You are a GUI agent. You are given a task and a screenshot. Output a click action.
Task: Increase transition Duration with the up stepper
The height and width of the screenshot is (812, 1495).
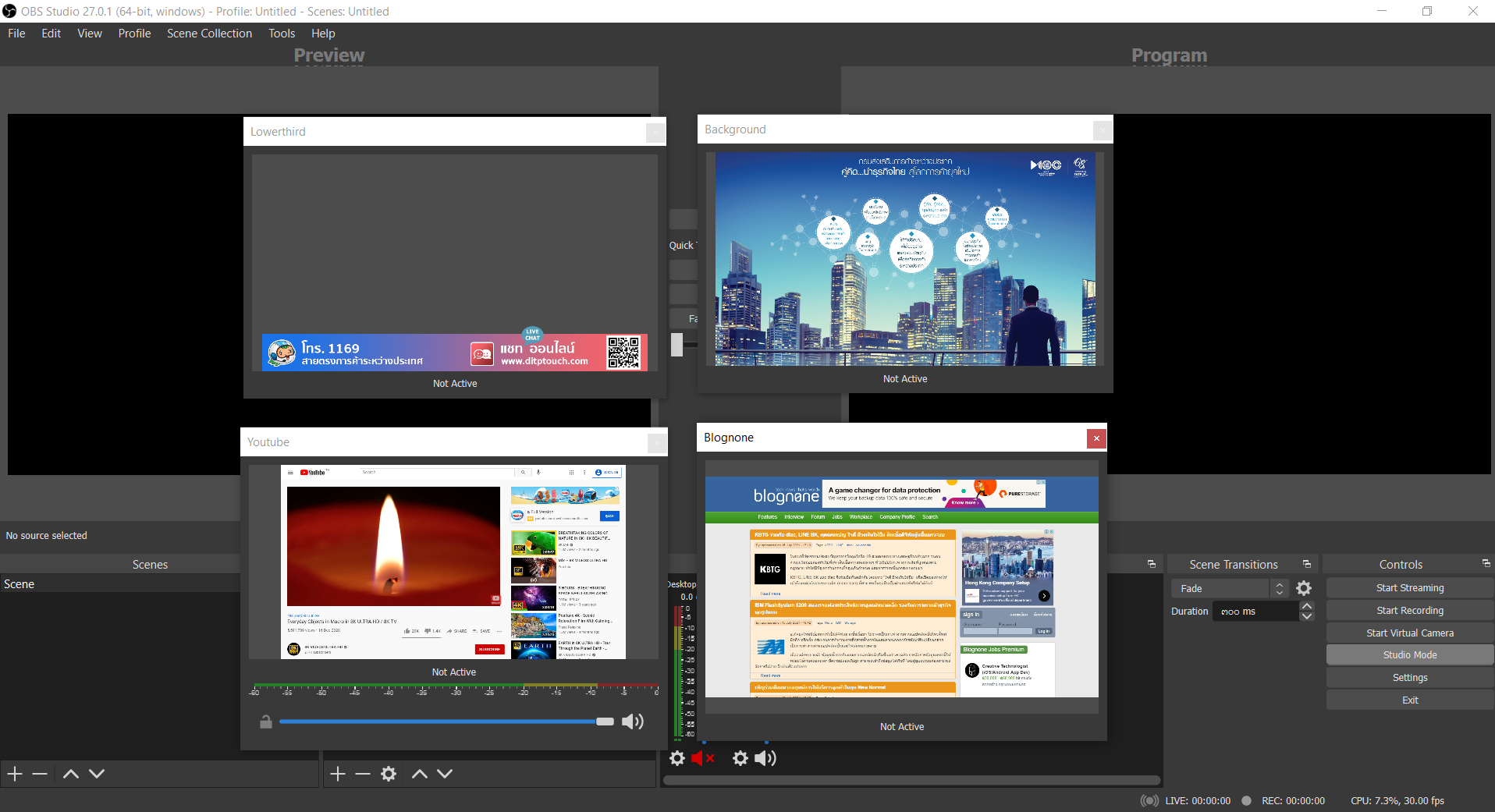[x=1307, y=606]
